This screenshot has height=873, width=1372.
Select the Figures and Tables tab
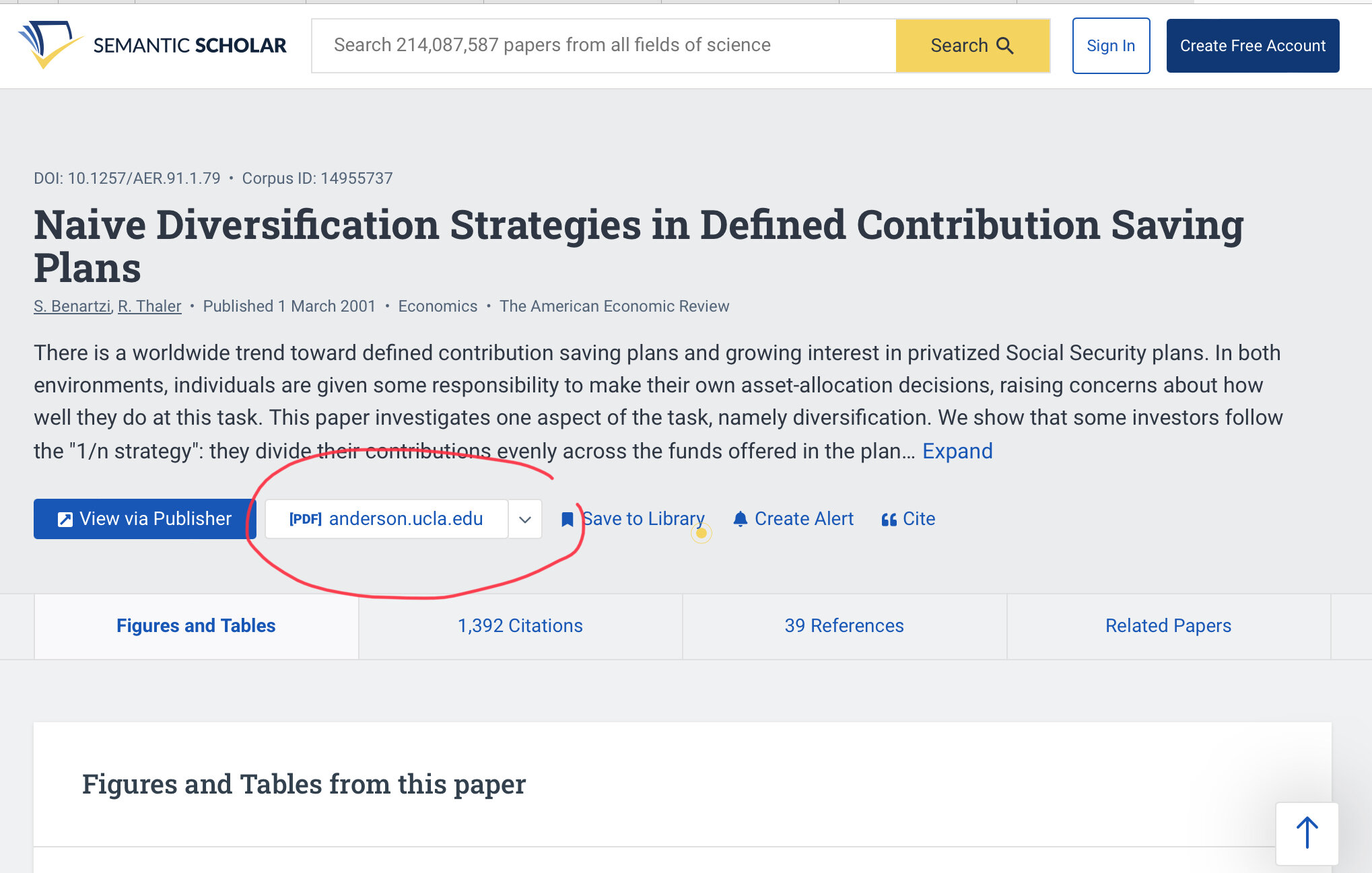pos(196,626)
